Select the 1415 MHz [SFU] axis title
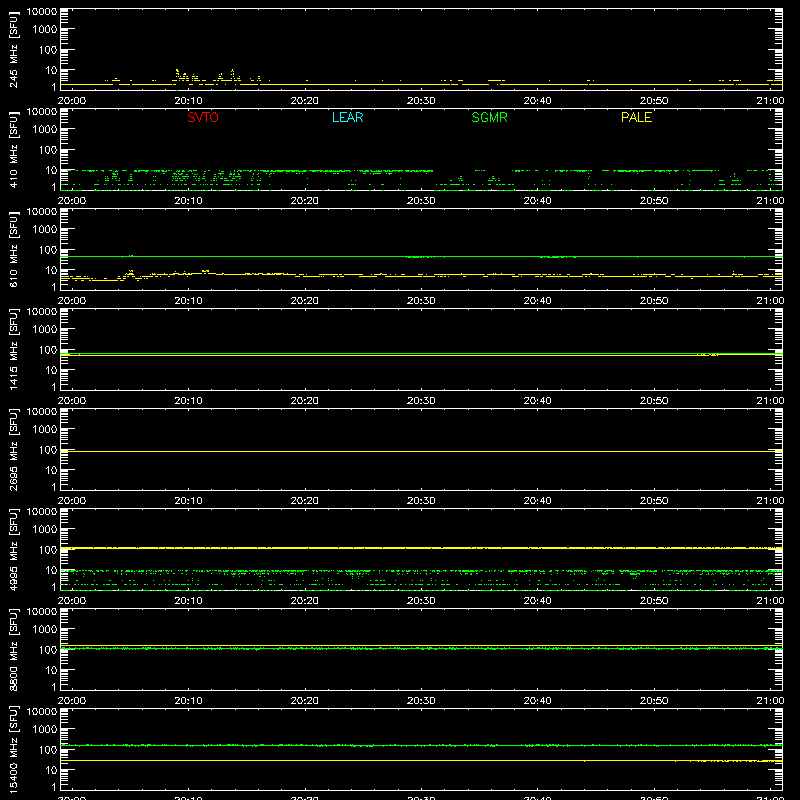 pos(13,349)
